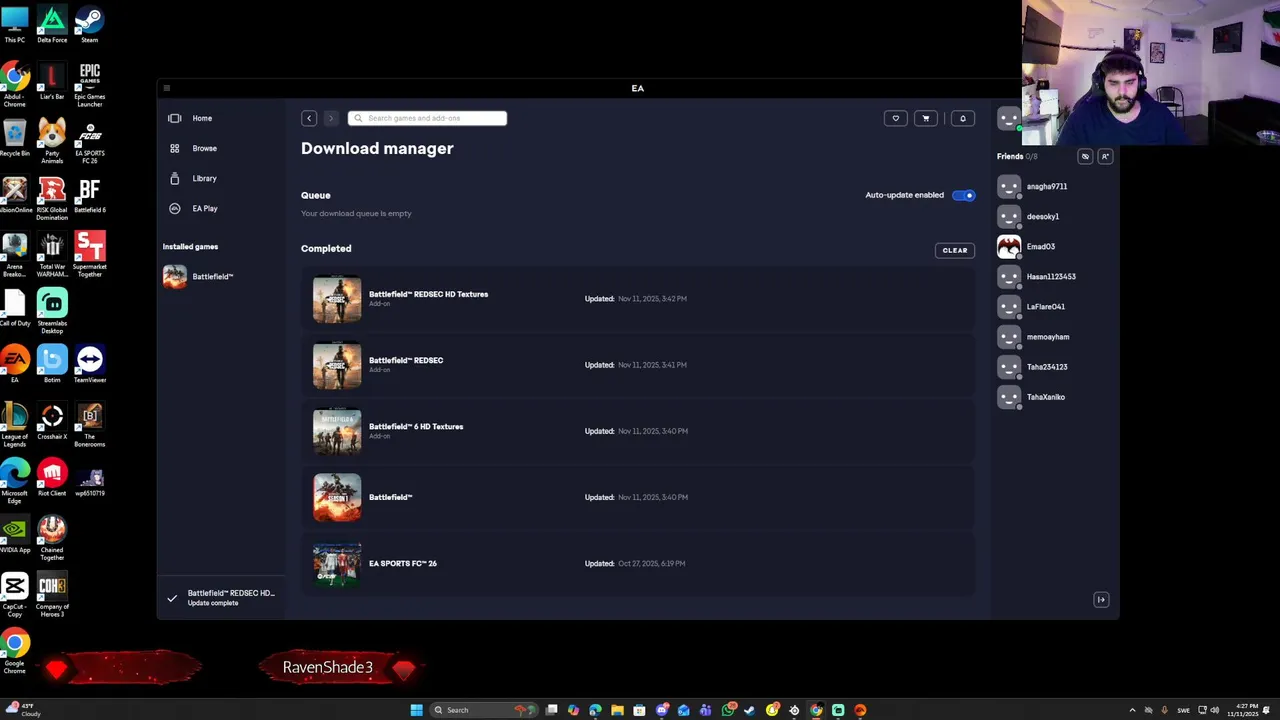Select the League of Legends desktop icon
1280x720 pixels.
(x=14, y=425)
